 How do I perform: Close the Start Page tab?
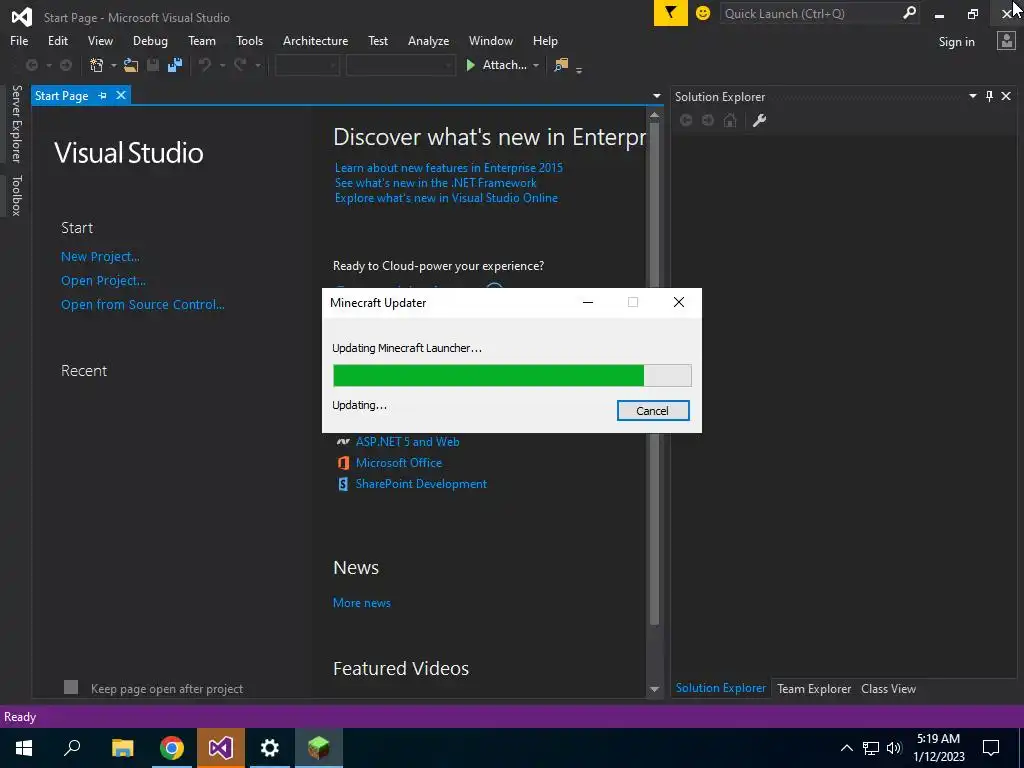(x=121, y=95)
